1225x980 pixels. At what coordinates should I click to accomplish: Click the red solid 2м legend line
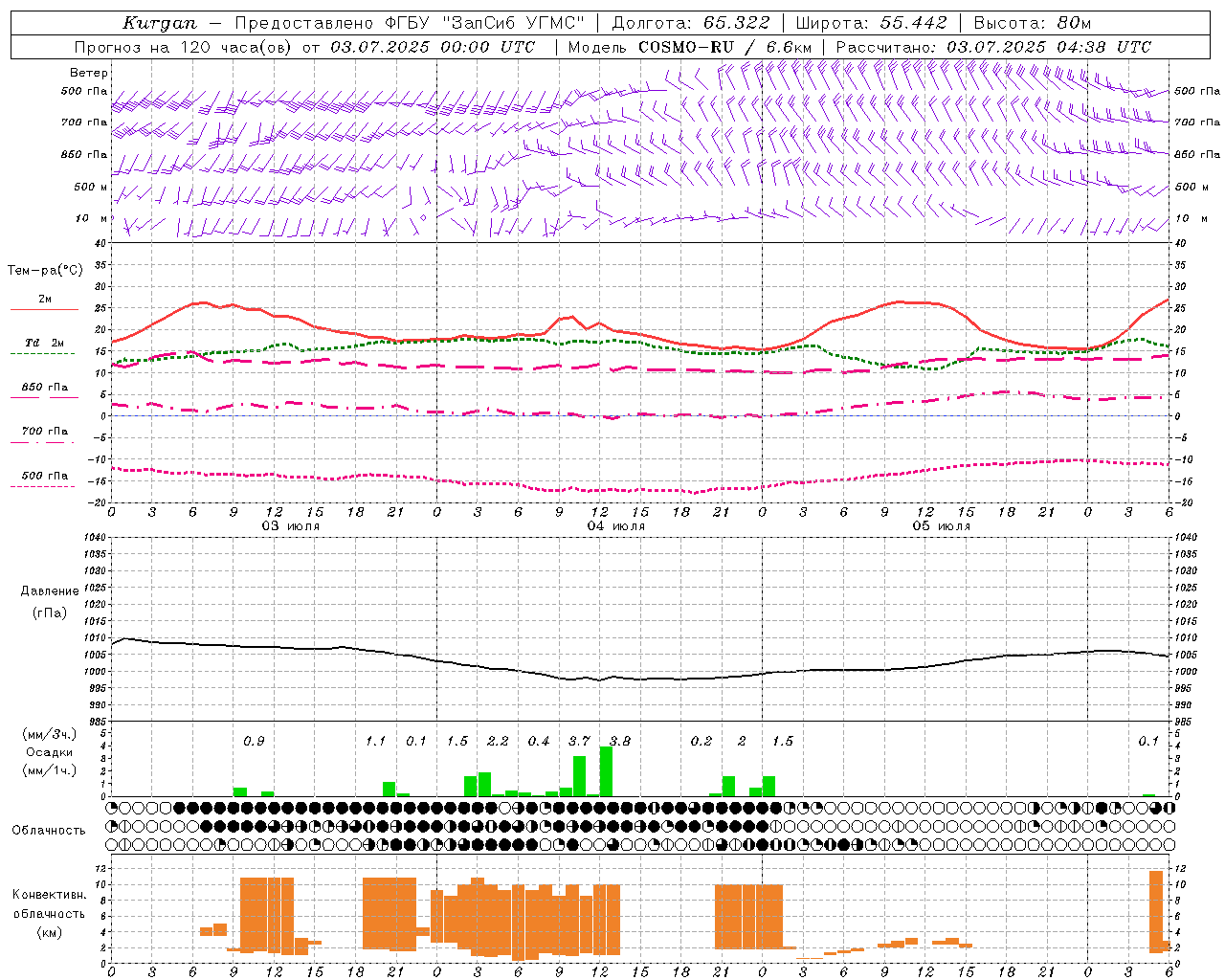[44, 309]
